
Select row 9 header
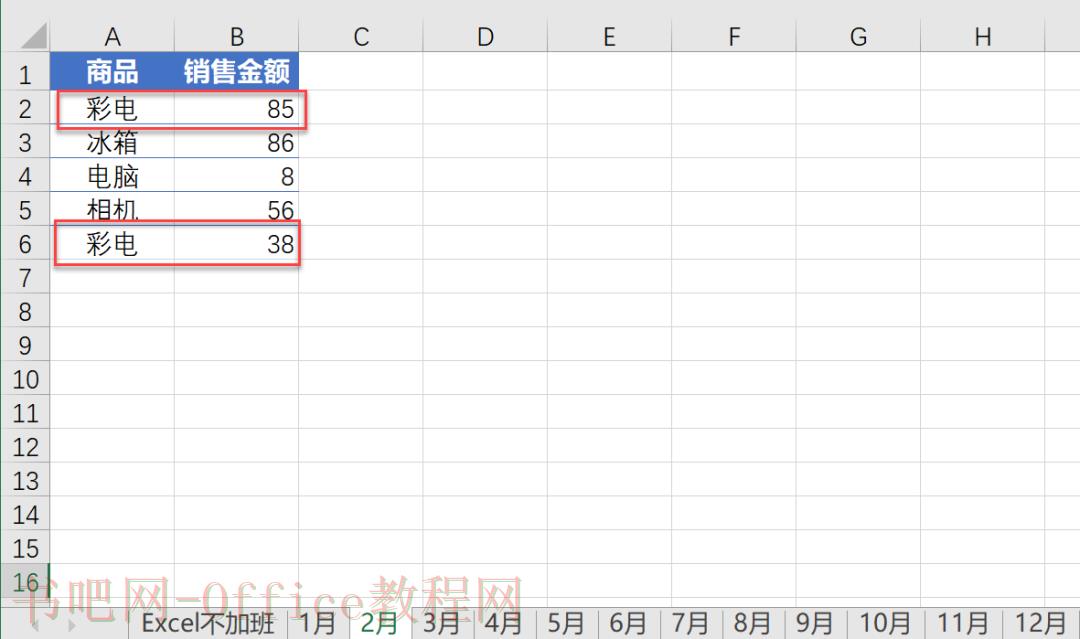click(x=25, y=344)
